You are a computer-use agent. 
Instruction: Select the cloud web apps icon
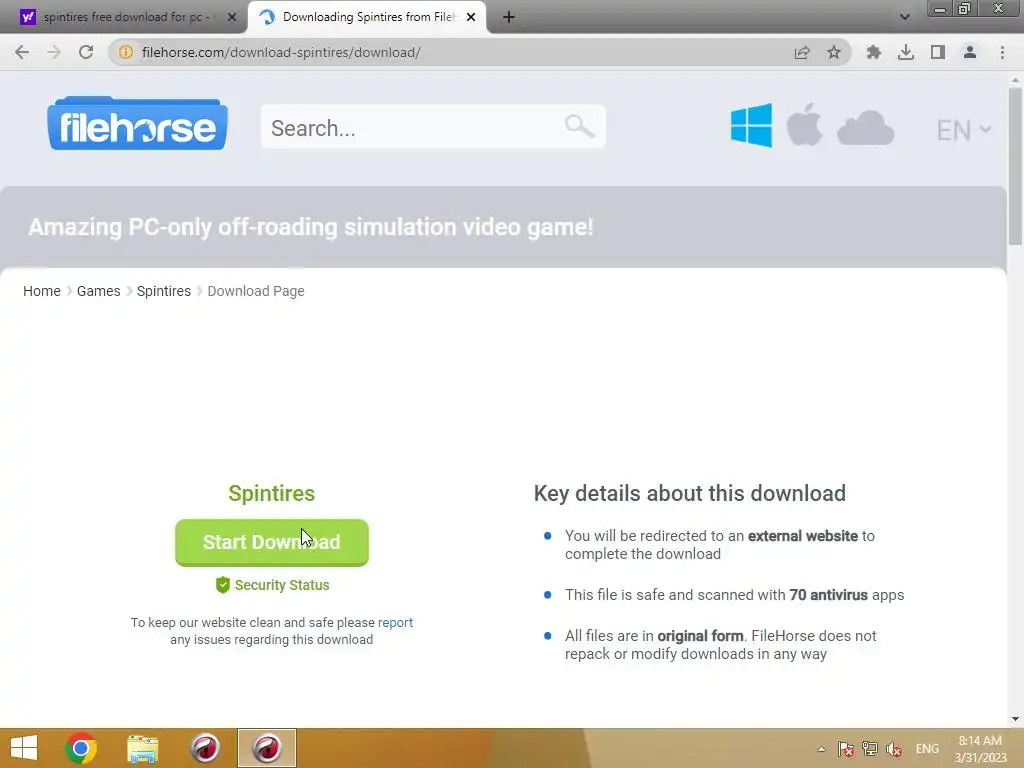865,128
